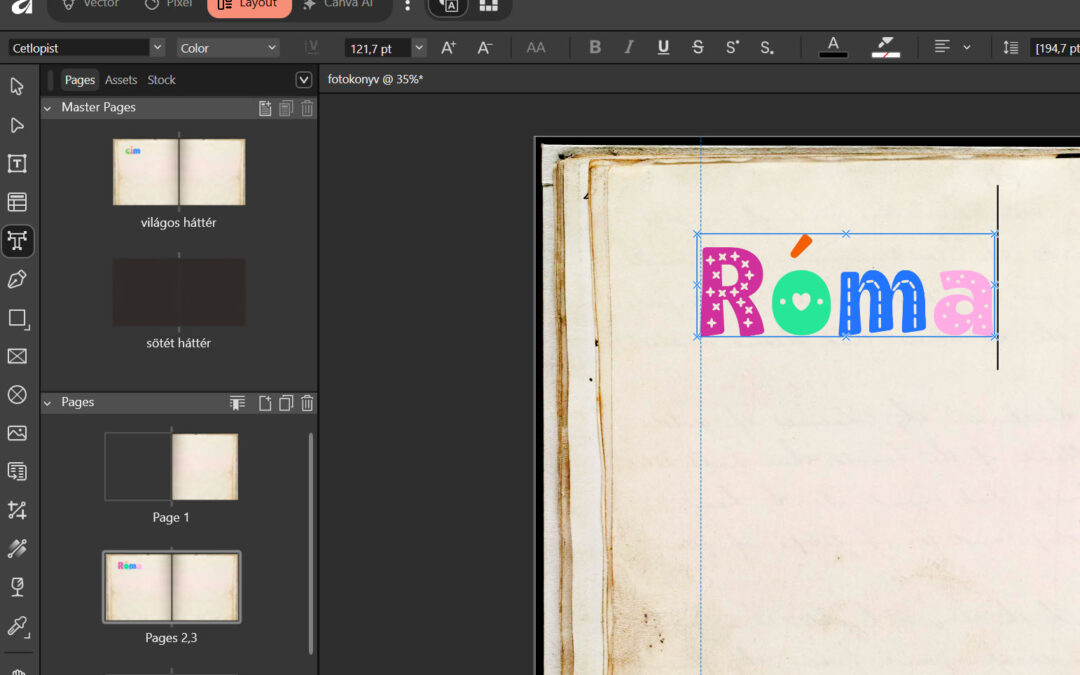Open the three-dot more options menu
The image size is (1080, 675).
click(408, 6)
